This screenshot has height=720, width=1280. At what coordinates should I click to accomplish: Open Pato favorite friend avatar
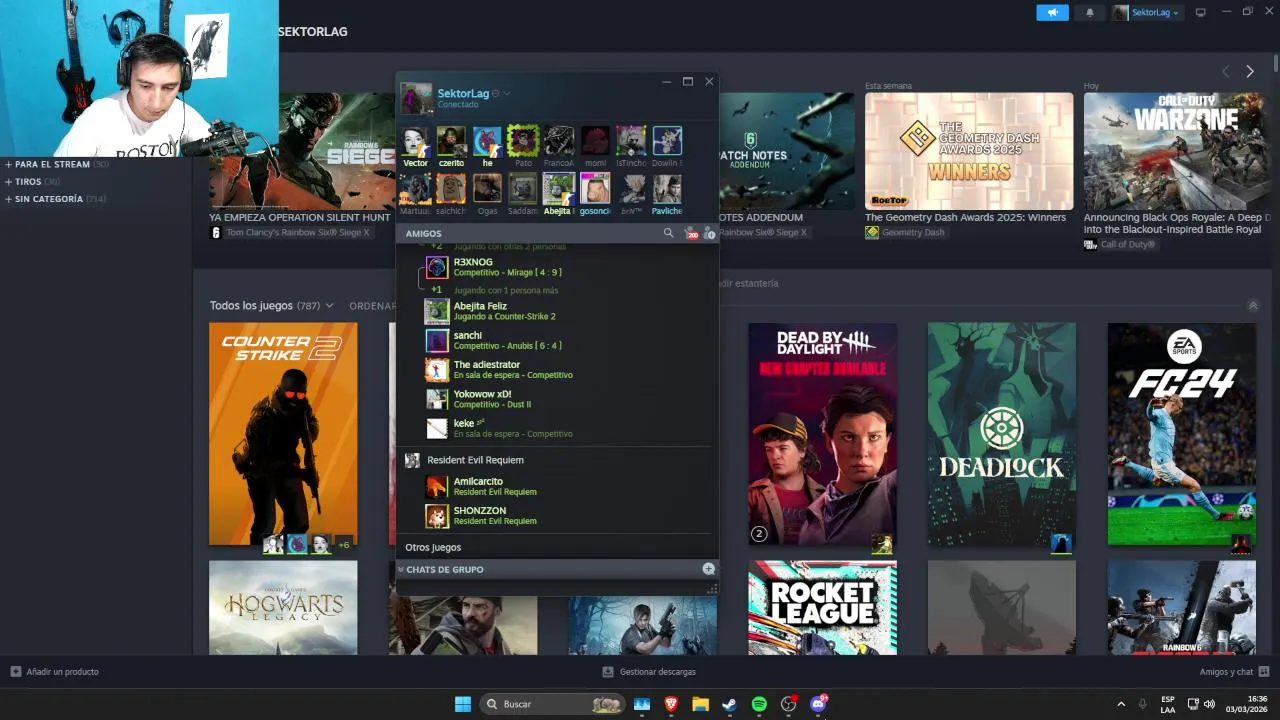tap(523, 141)
